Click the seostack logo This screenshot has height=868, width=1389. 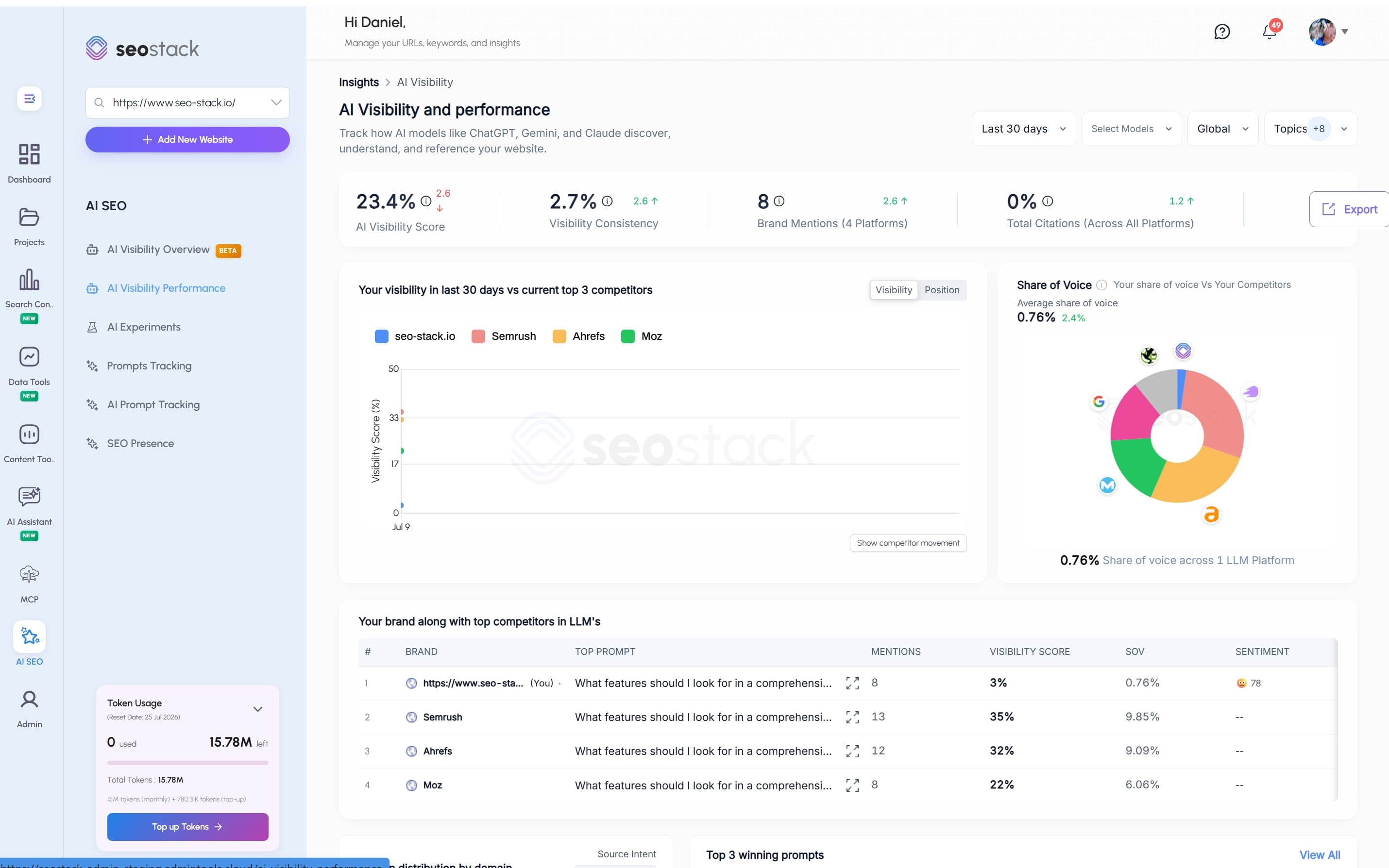point(142,48)
